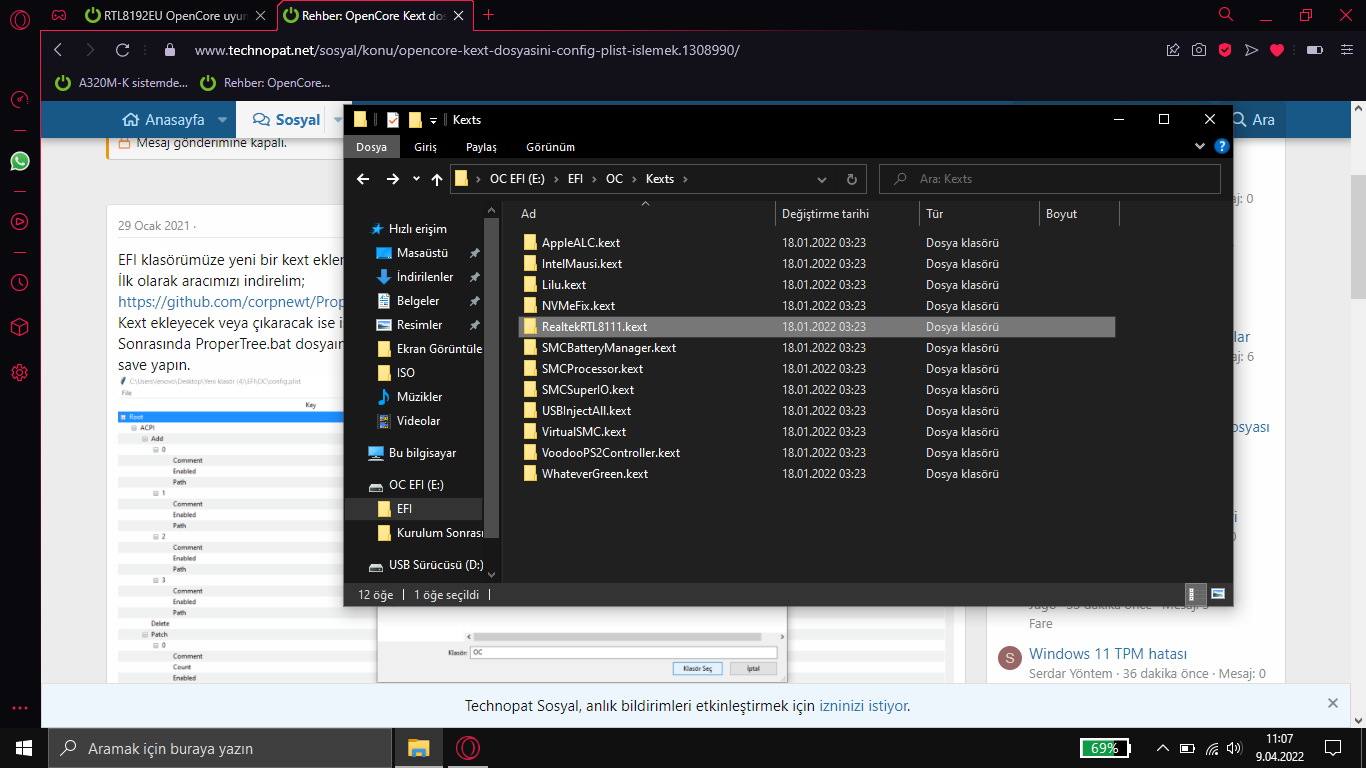Open GX Corner gamepad icon
Viewport: 1366px width, 768px height.
click(x=59, y=15)
